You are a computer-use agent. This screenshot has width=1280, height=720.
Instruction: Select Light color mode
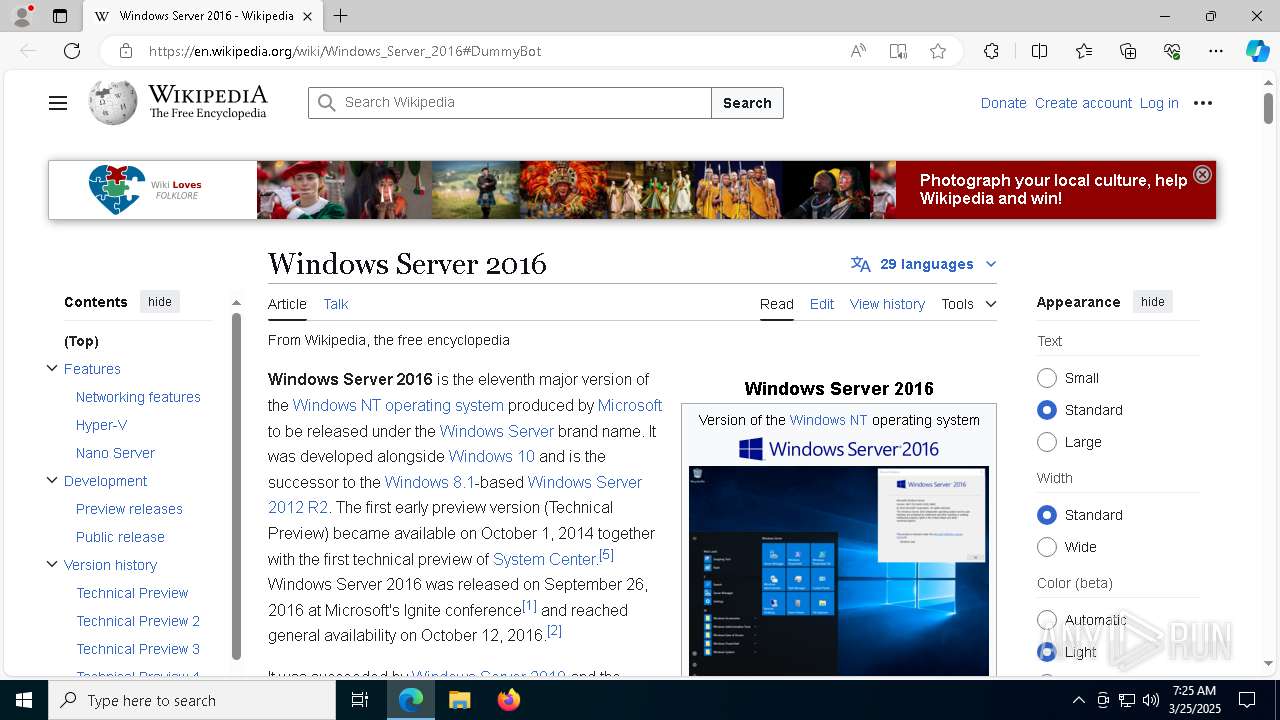coord(1047,652)
